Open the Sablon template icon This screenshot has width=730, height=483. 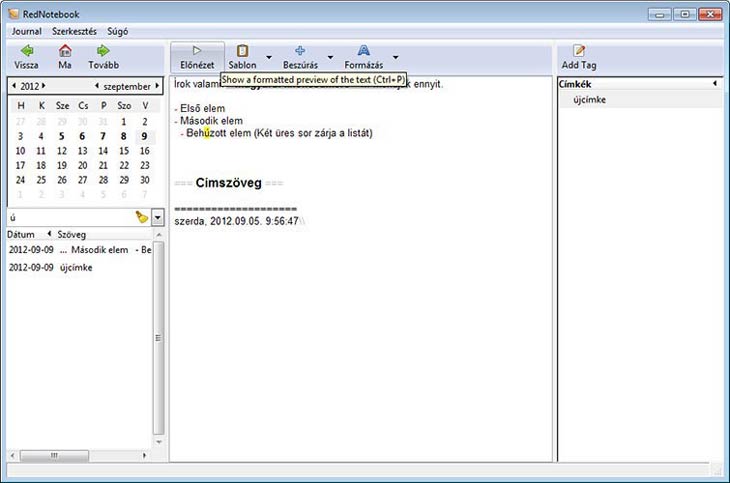point(242,51)
